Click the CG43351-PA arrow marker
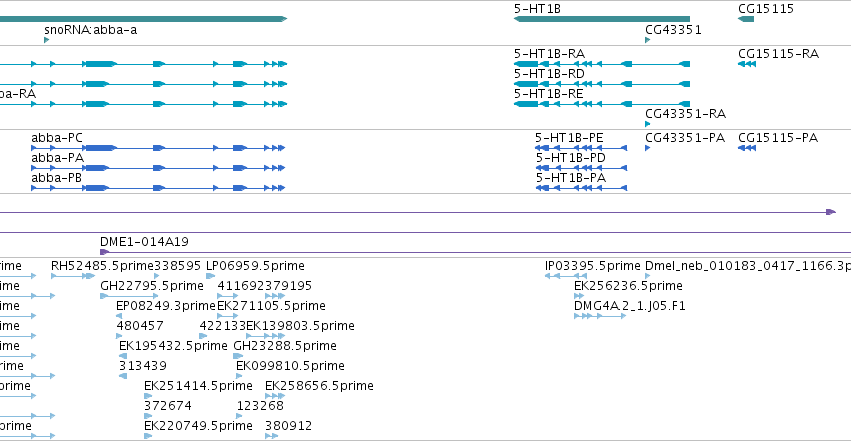 647,148
